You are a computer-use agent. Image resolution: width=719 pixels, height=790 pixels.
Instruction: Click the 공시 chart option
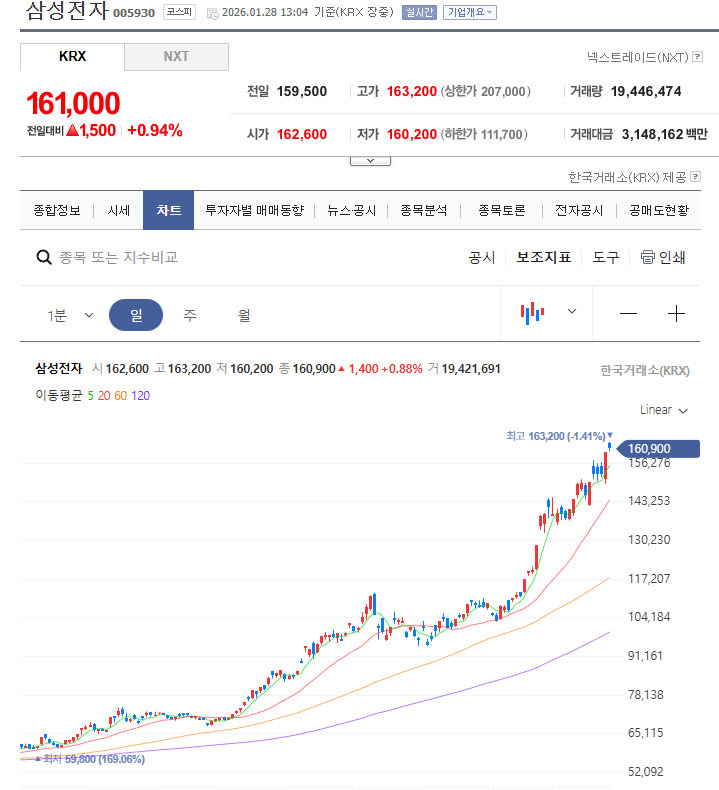pyautogui.click(x=482, y=257)
